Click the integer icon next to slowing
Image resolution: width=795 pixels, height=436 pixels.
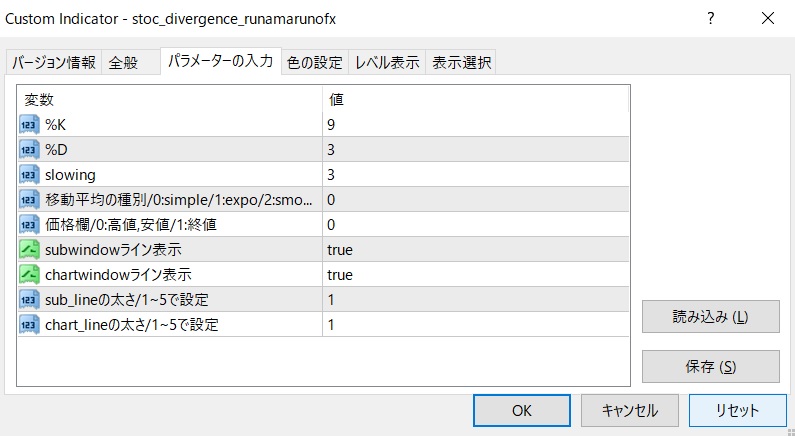pos(29,175)
